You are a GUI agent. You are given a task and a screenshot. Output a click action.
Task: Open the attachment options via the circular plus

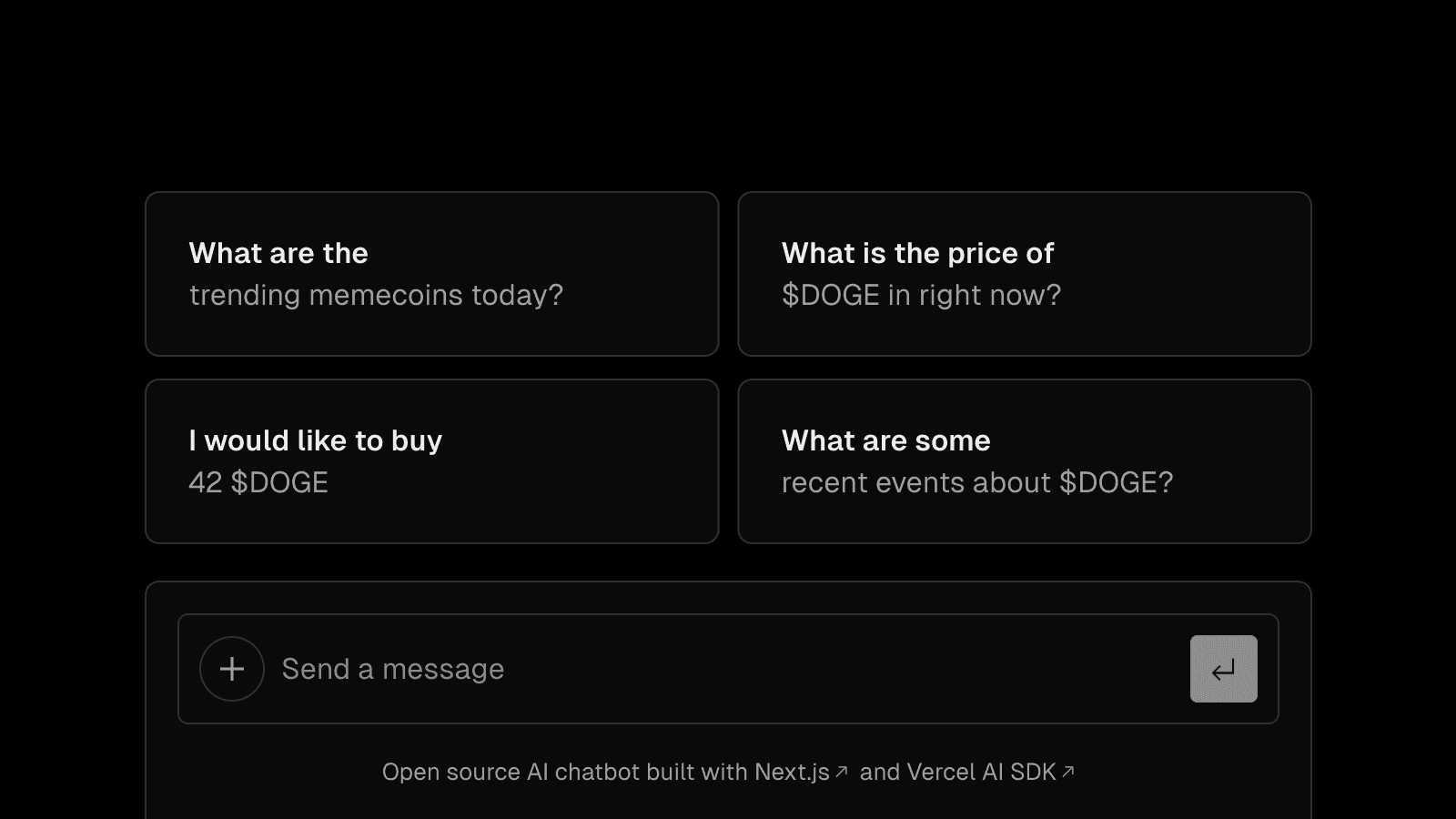point(231,669)
